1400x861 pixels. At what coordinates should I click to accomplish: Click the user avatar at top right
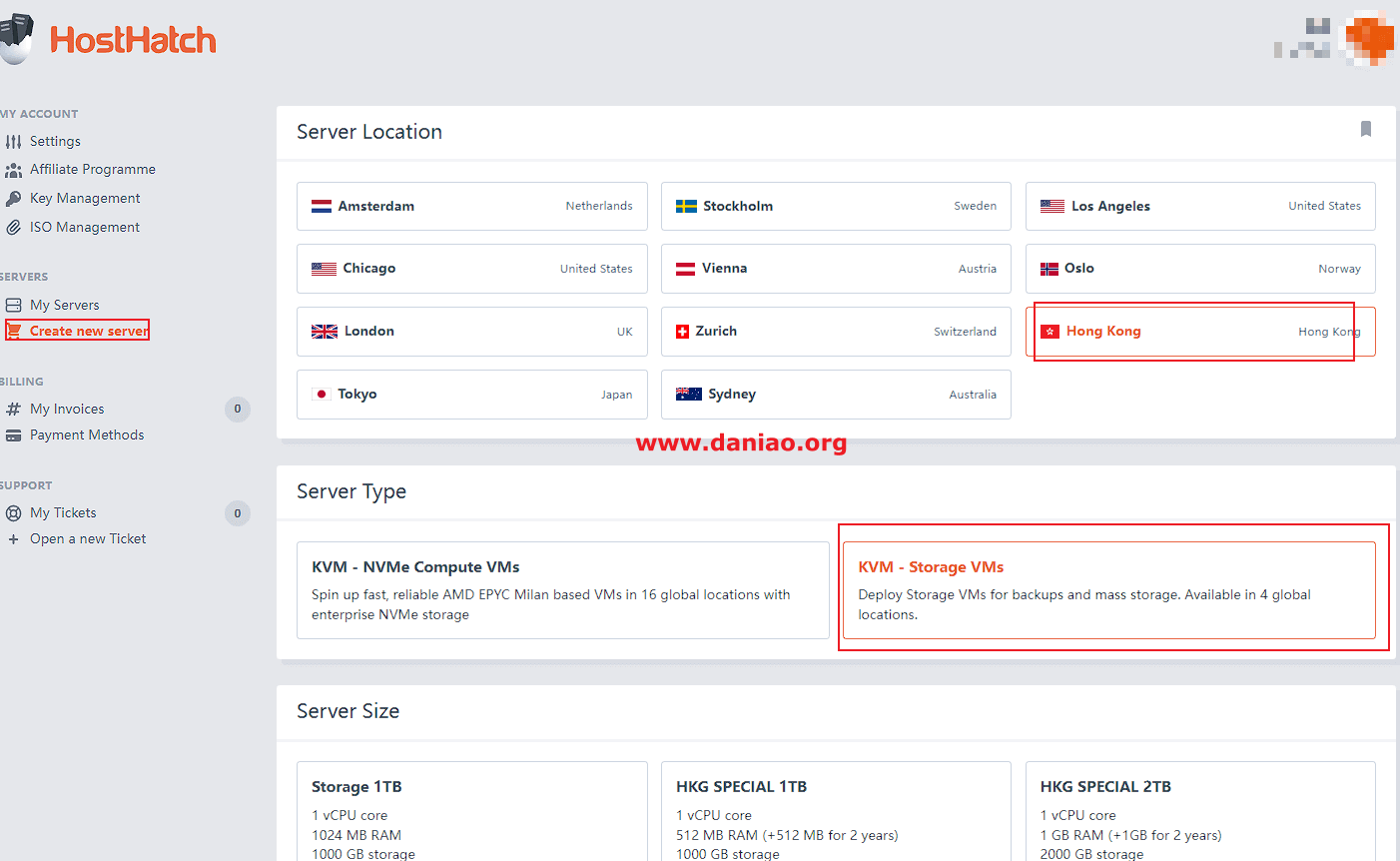point(1368,38)
